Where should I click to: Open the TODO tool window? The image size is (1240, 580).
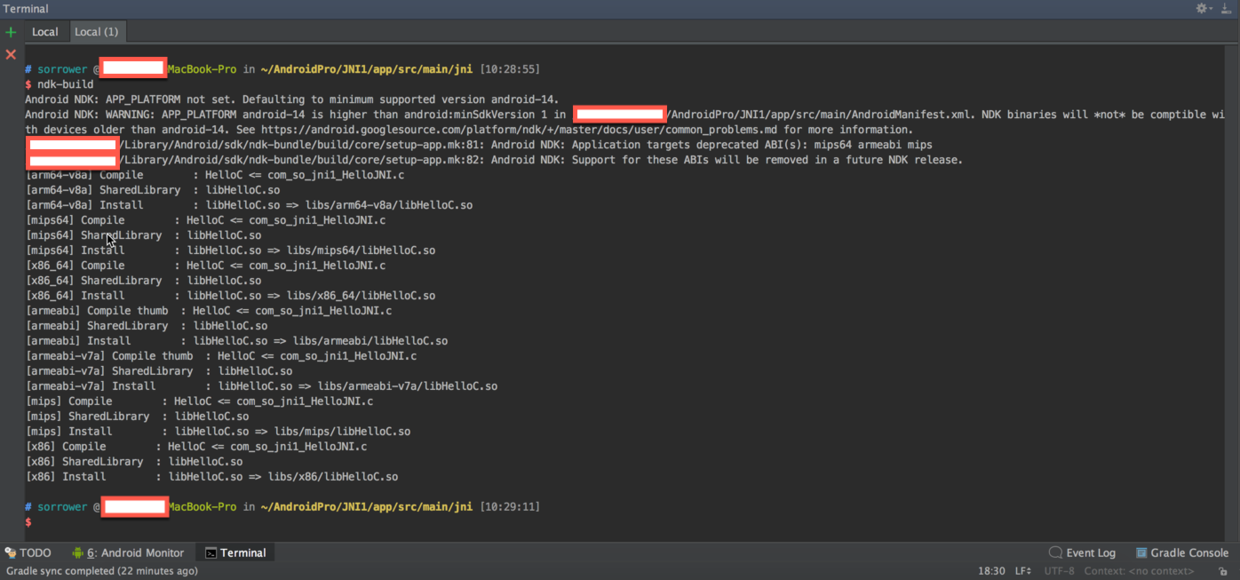click(x=28, y=552)
